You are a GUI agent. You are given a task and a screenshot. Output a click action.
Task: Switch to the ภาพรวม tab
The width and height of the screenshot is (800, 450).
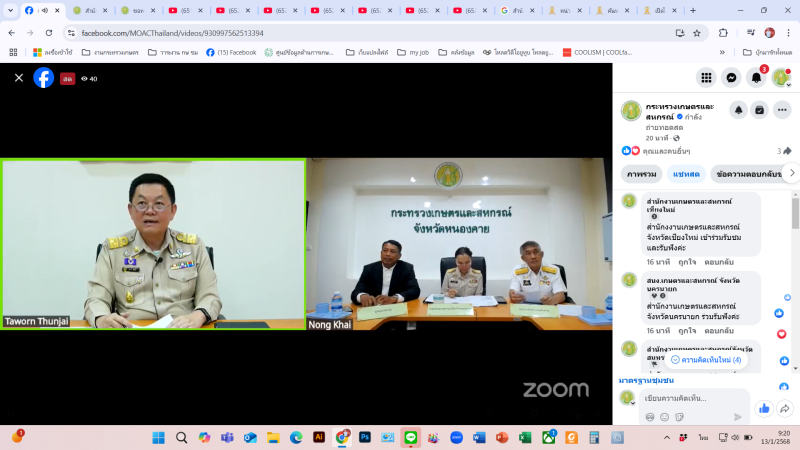(x=642, y=173)
